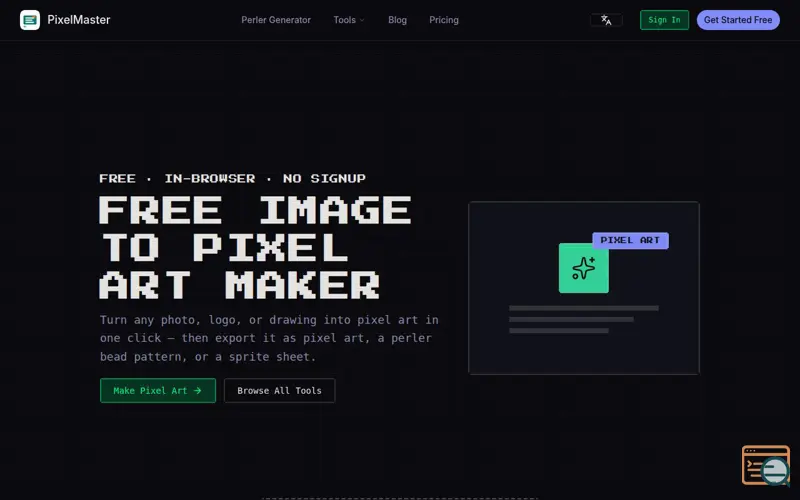Image resolution: width=800 pixels, height=500 pixels.
Task: Click the Sign In button
Action: [664, 20]
